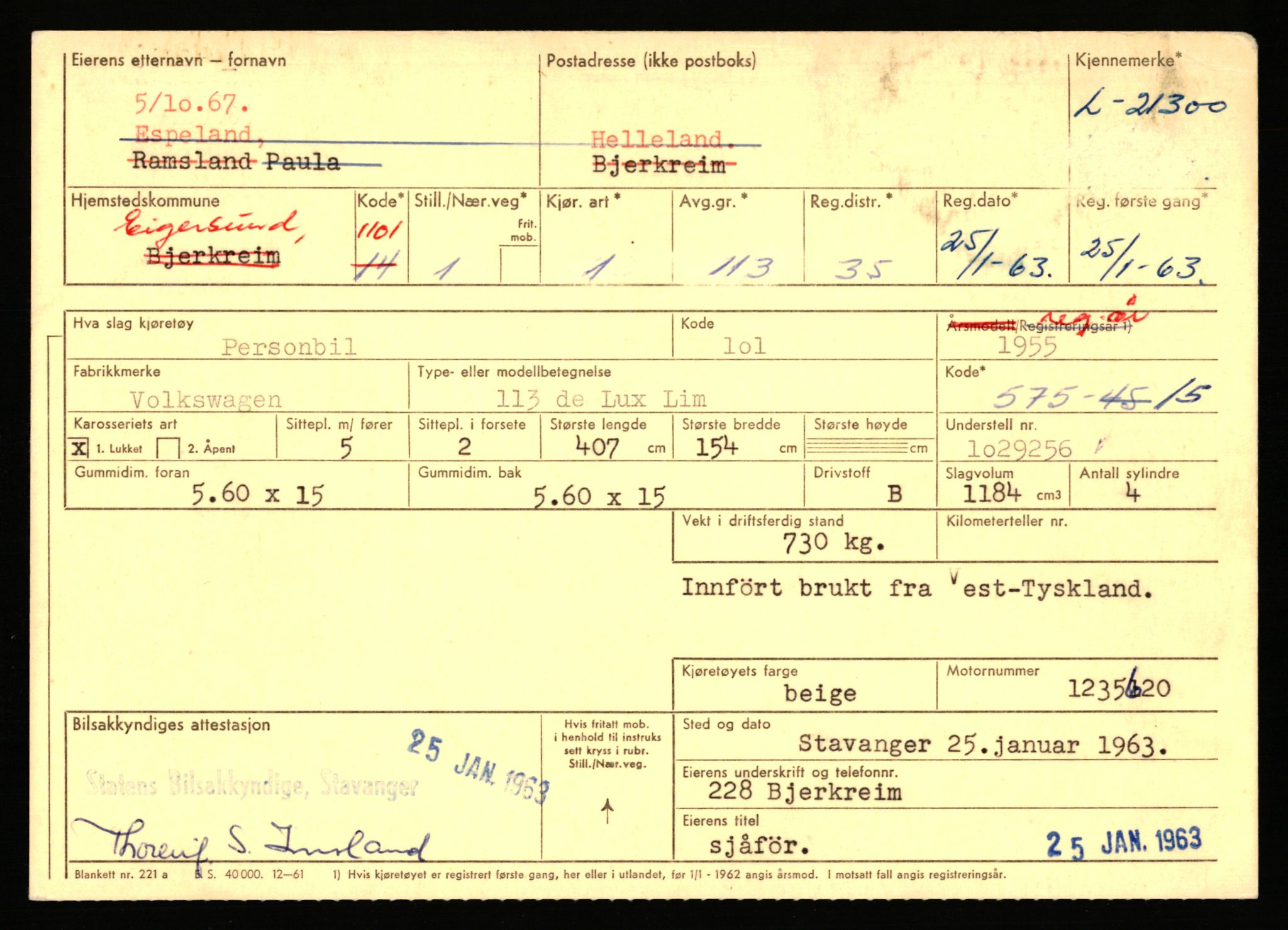Viewport: 1288px width, 930px height.
Task: Click the engine number '1235620'
Action: coord(1119,687)
